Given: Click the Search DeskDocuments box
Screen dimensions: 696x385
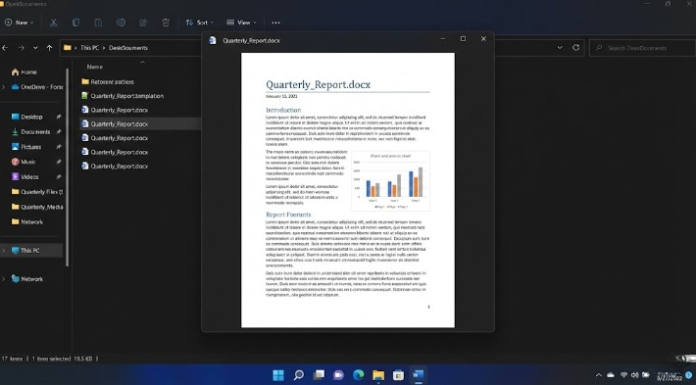Looking at the screenshot, I should coord(642,48).
